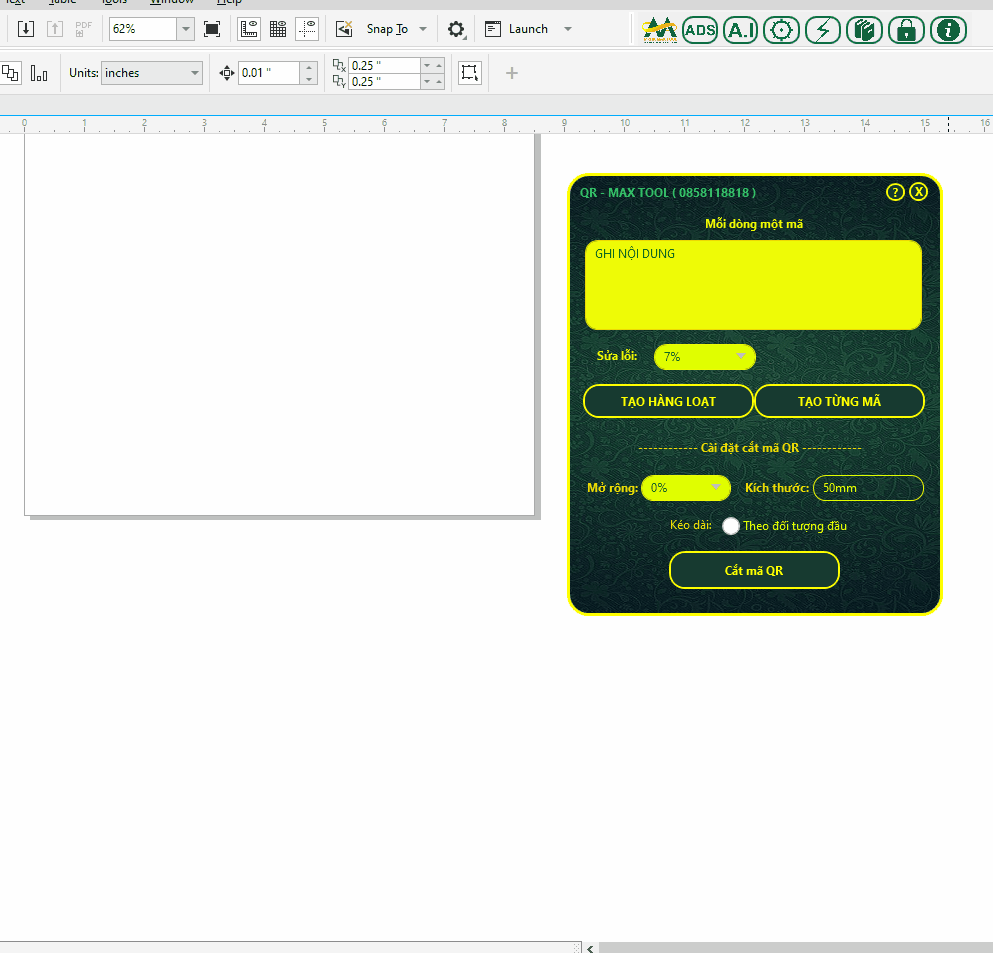
Task: Increase the nudge distance stepper value
Action: pos(309,68)
